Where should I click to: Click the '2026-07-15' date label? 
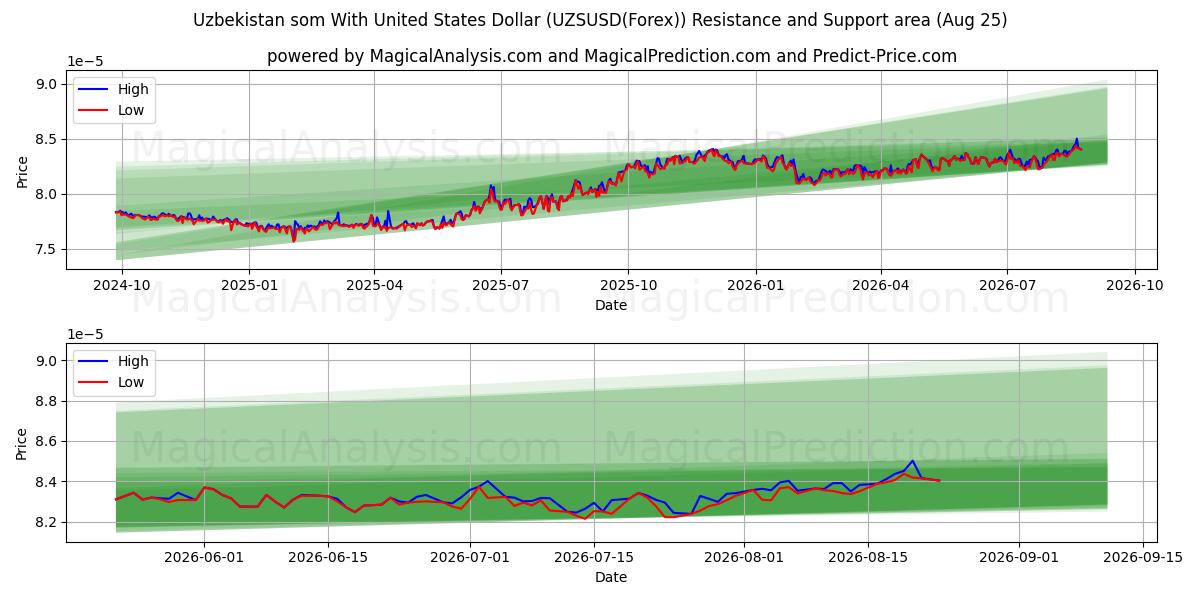[x=596, y=558]
